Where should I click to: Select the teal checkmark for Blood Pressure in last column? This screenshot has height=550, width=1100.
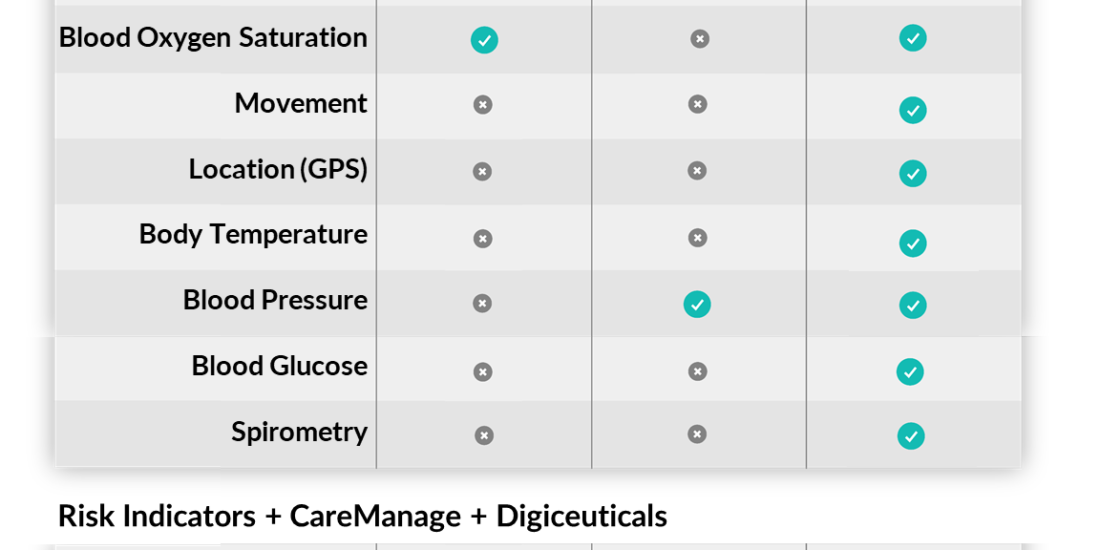point(913,305)
